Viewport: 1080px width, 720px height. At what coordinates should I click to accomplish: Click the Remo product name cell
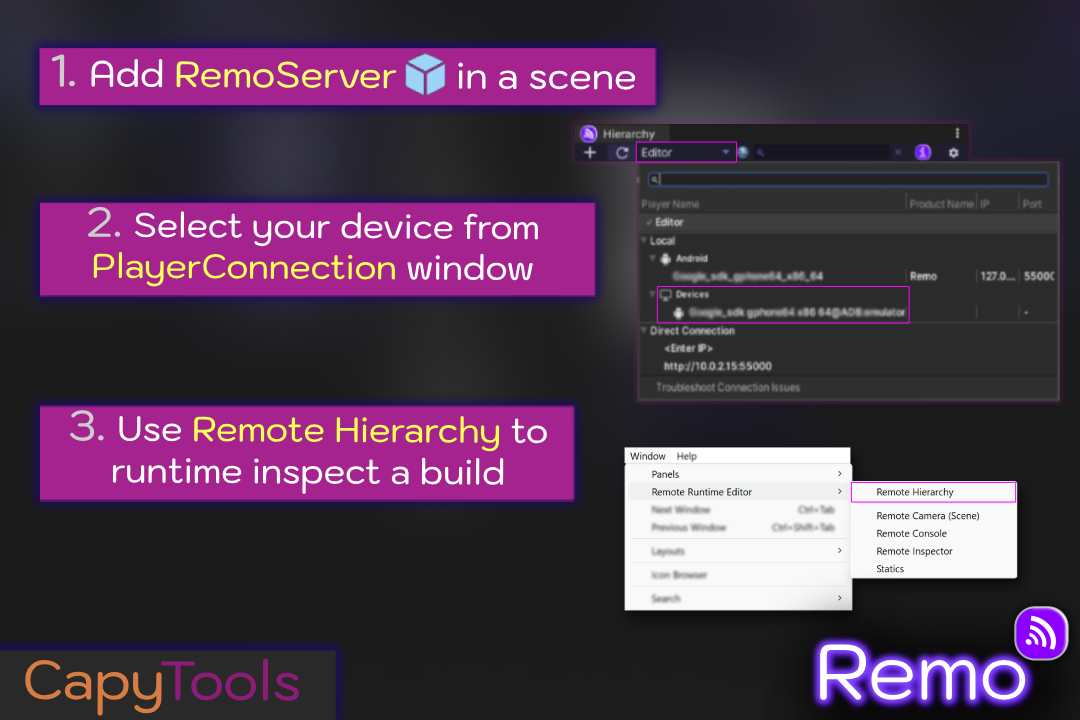click(923, 276)
